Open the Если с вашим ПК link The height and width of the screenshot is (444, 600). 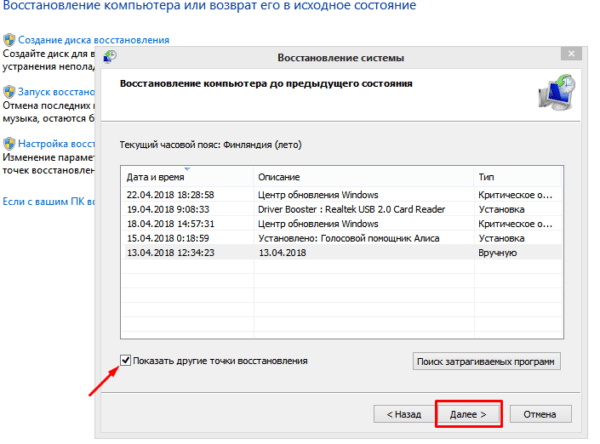tap(49, 201)
